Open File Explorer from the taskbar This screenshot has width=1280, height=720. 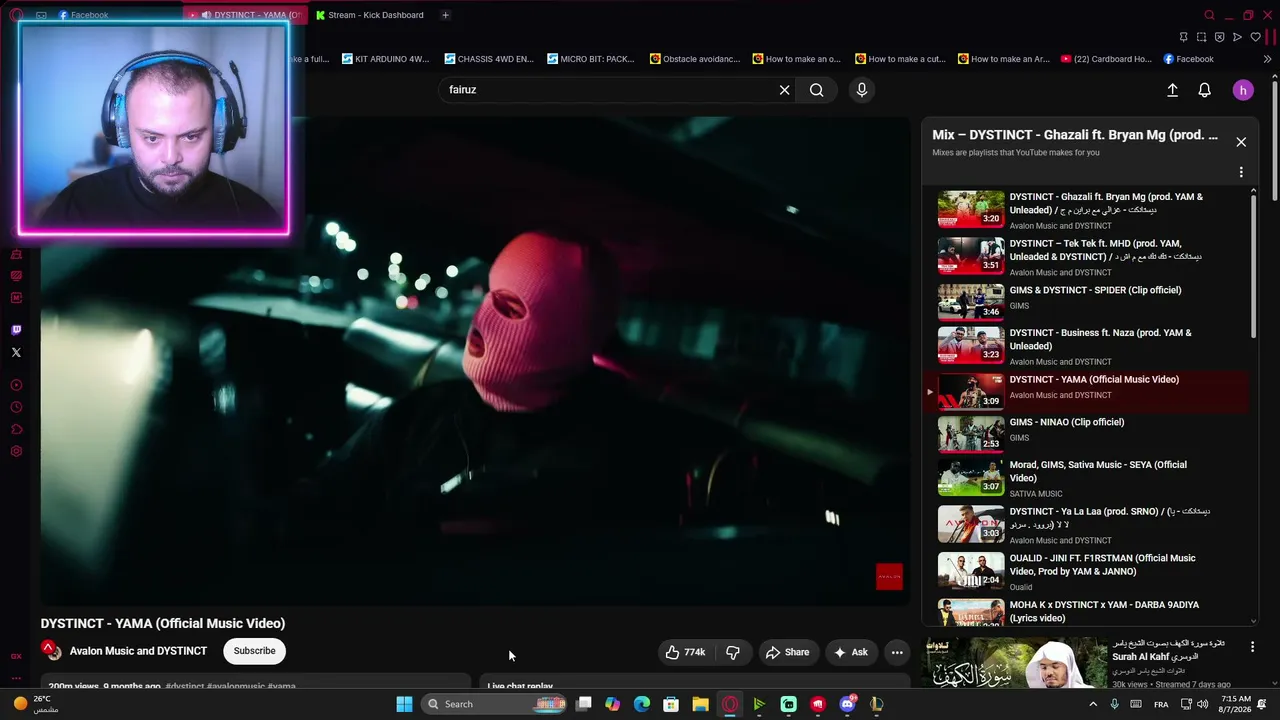(700, 704)
